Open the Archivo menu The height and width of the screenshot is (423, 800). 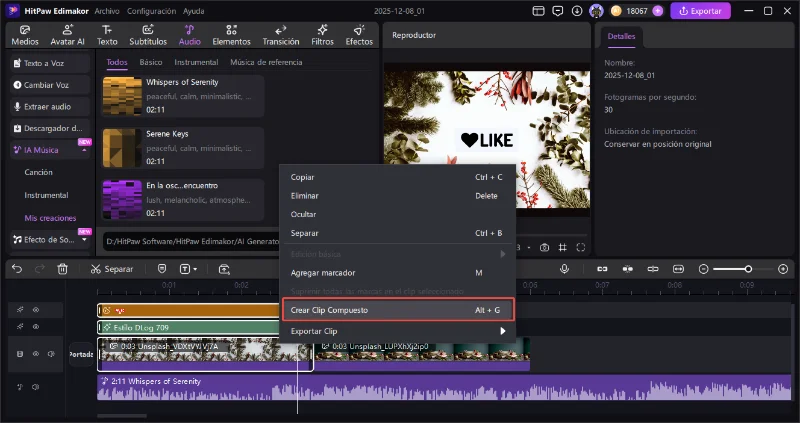pos(107,11)
